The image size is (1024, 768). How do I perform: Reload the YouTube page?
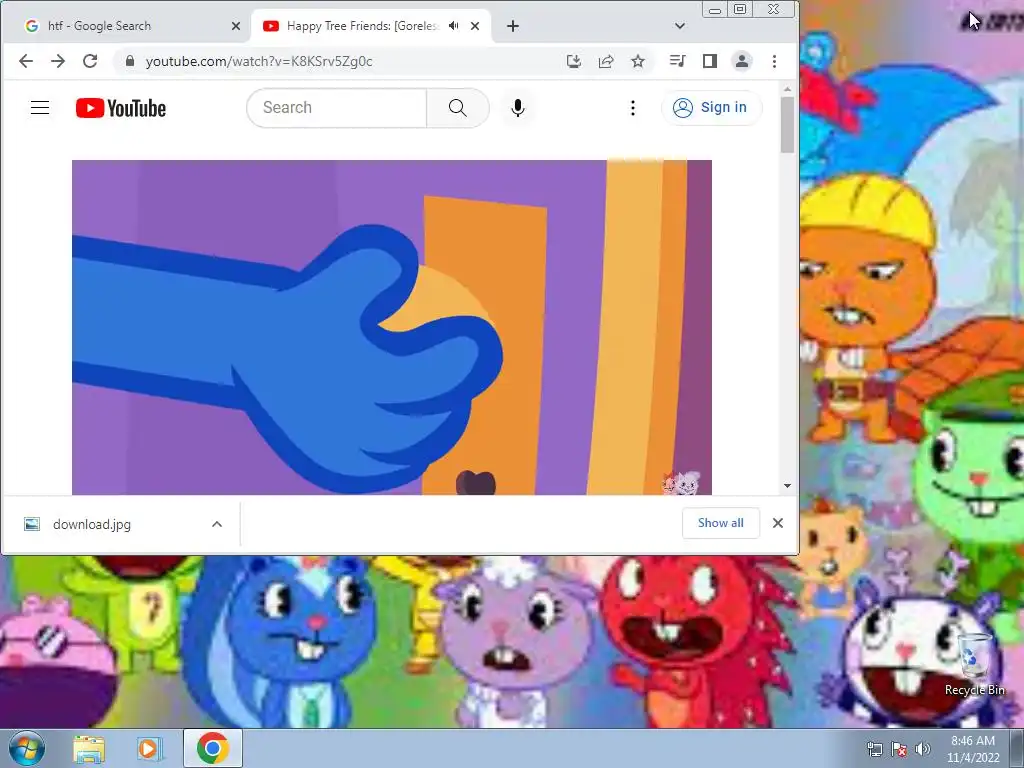tap(90, 61)
